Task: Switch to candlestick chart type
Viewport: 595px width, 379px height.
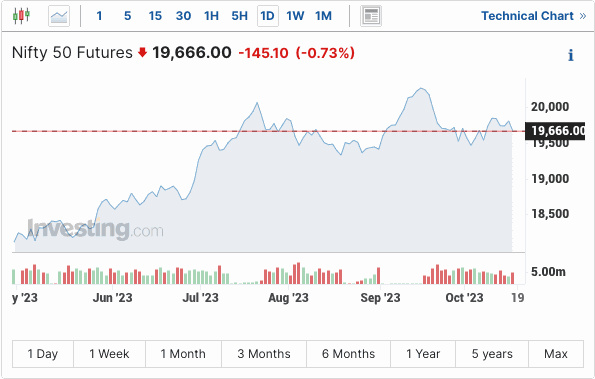Action: pos(21,16)
